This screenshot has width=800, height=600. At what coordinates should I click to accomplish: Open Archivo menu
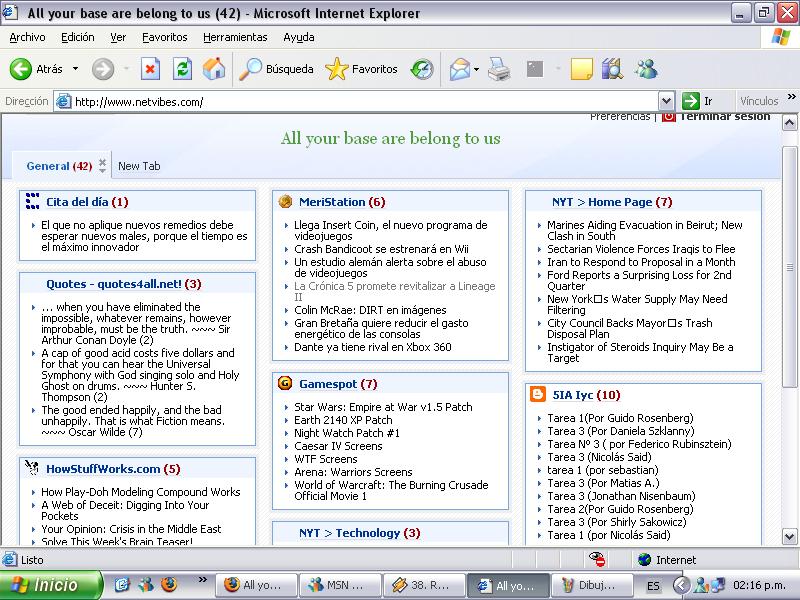(x=28, y=37)
